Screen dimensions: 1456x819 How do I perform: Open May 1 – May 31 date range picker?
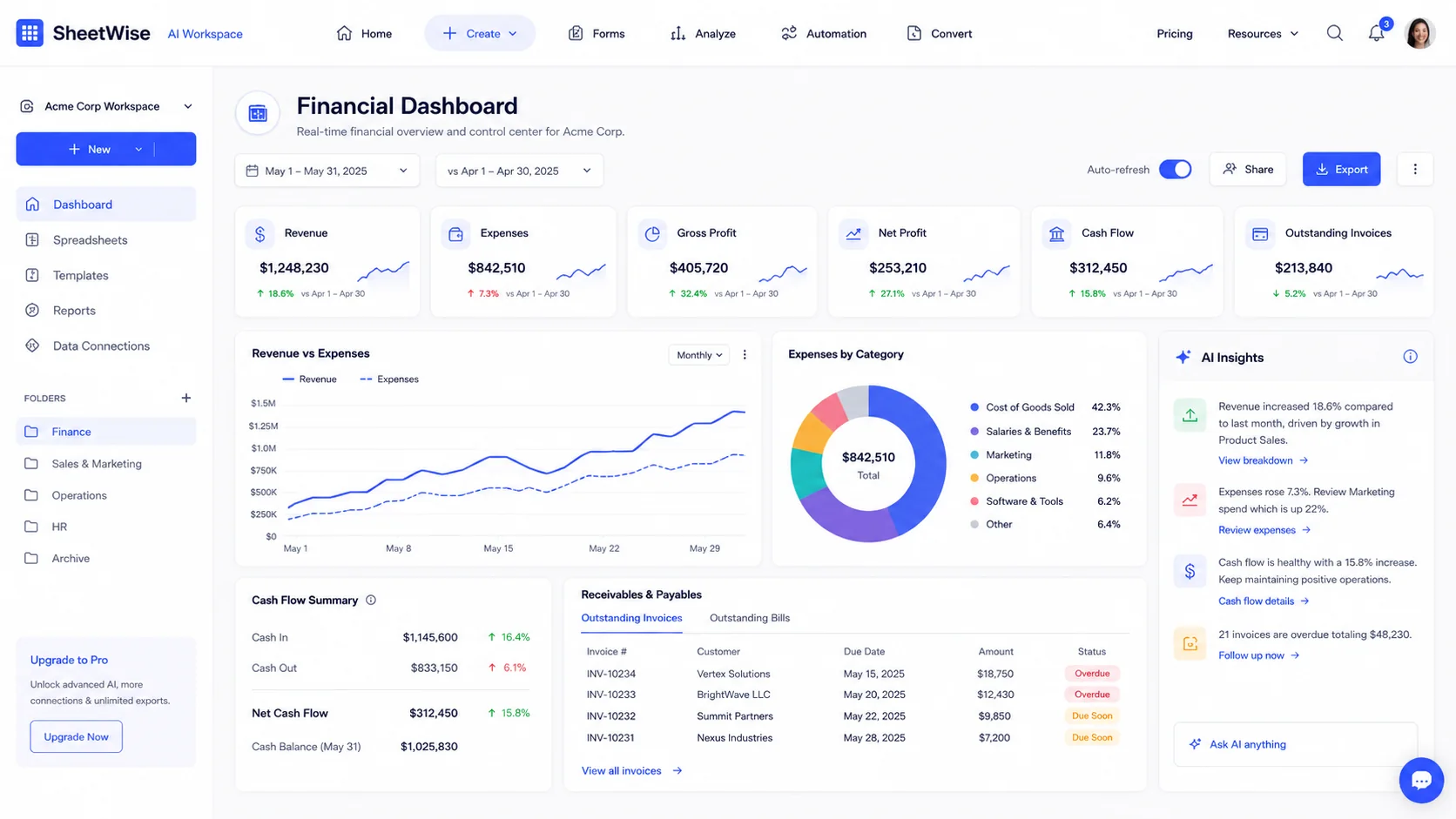point(327,171)
